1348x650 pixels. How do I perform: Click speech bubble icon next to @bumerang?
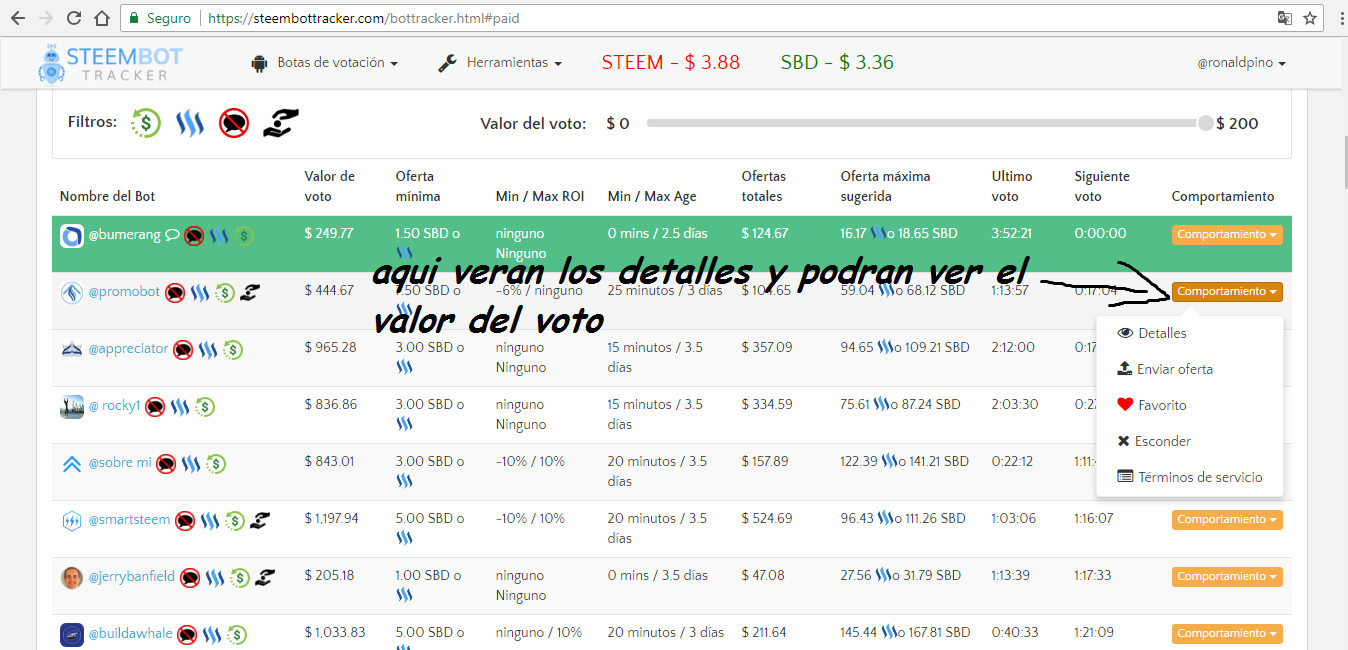coord(172,235)
